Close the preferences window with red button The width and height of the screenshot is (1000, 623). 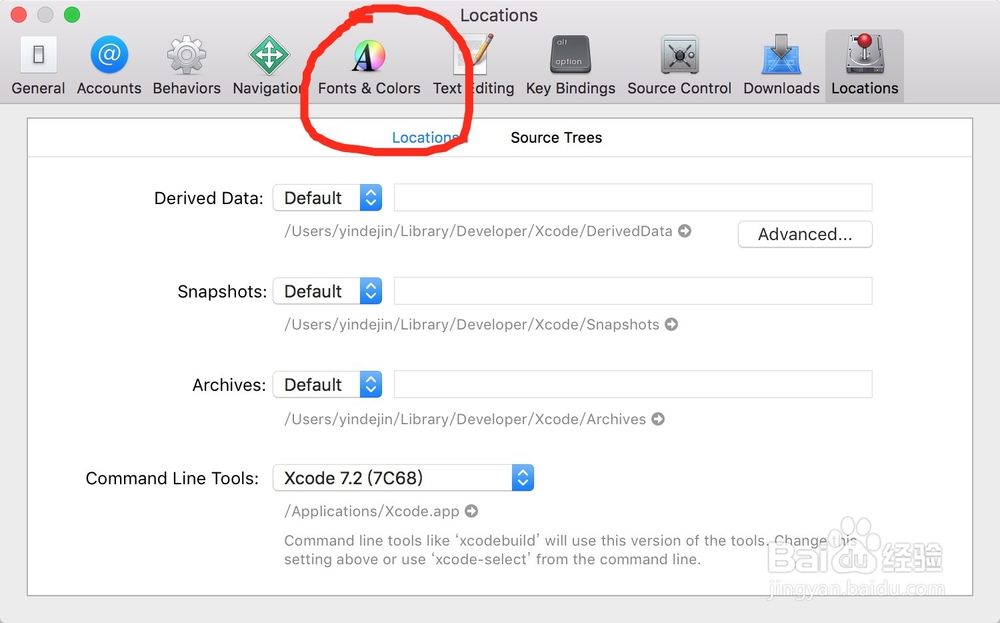coord(18,15)
